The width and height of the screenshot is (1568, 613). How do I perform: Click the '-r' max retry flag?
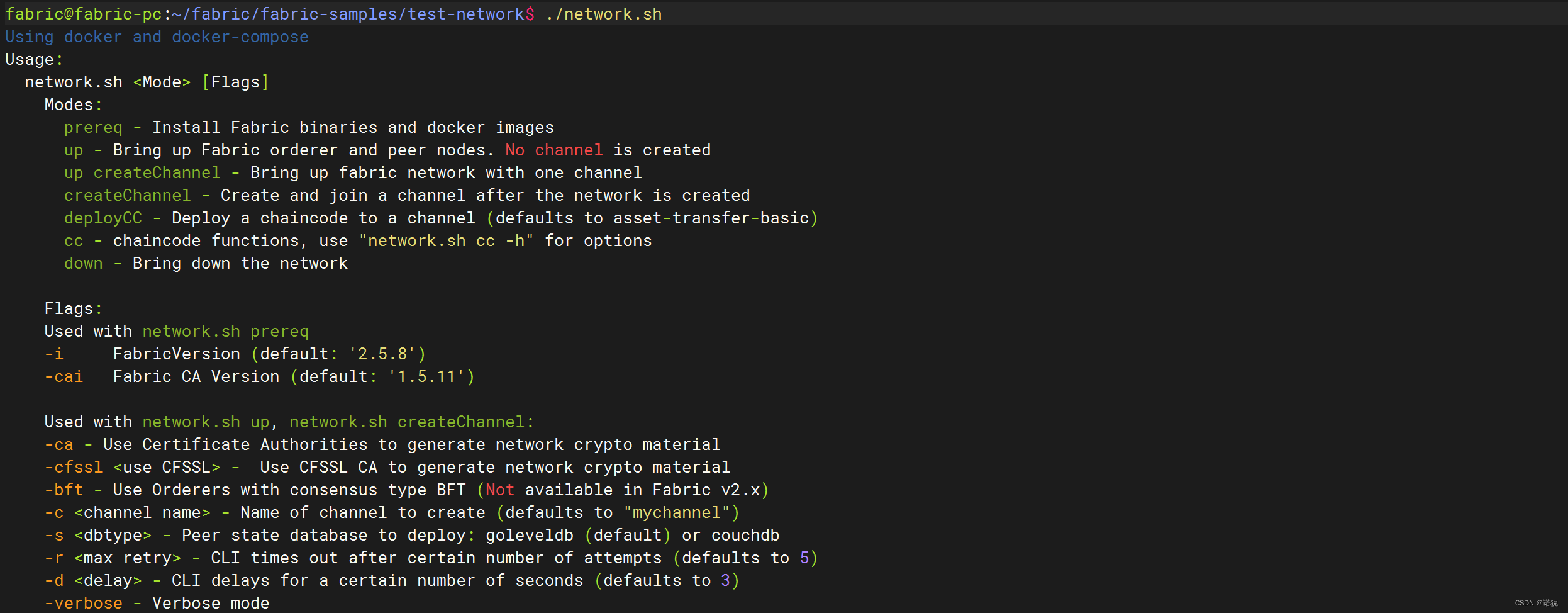coord(54,558)
